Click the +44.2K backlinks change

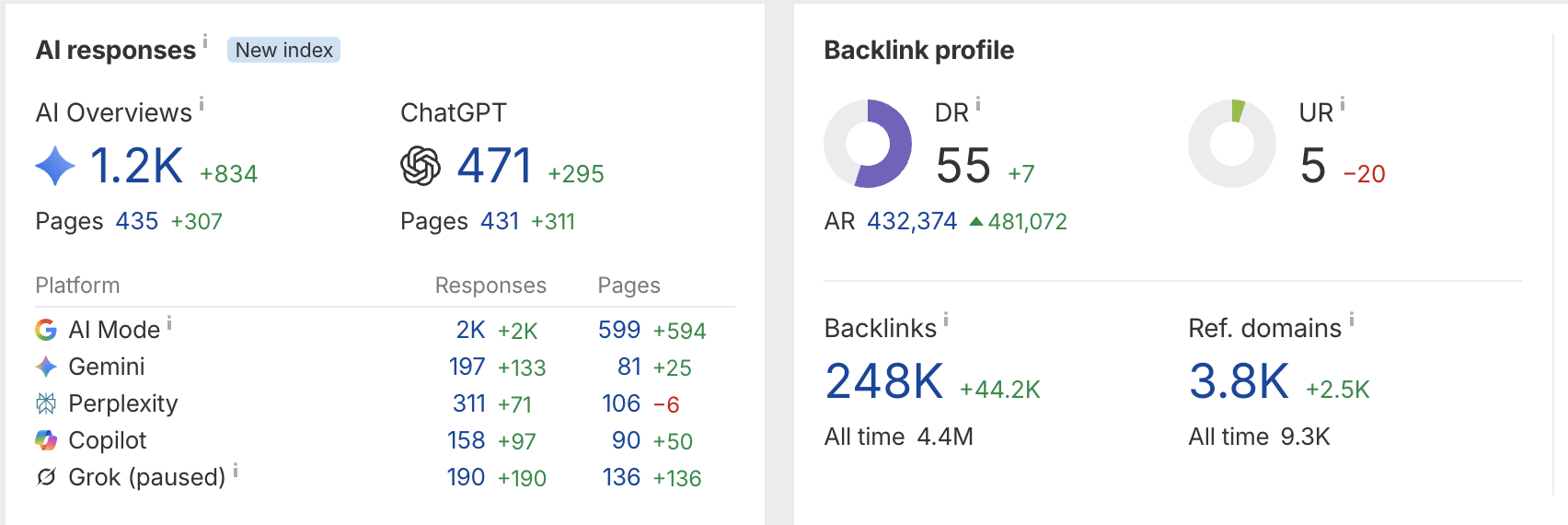[x=1000, y=390]
